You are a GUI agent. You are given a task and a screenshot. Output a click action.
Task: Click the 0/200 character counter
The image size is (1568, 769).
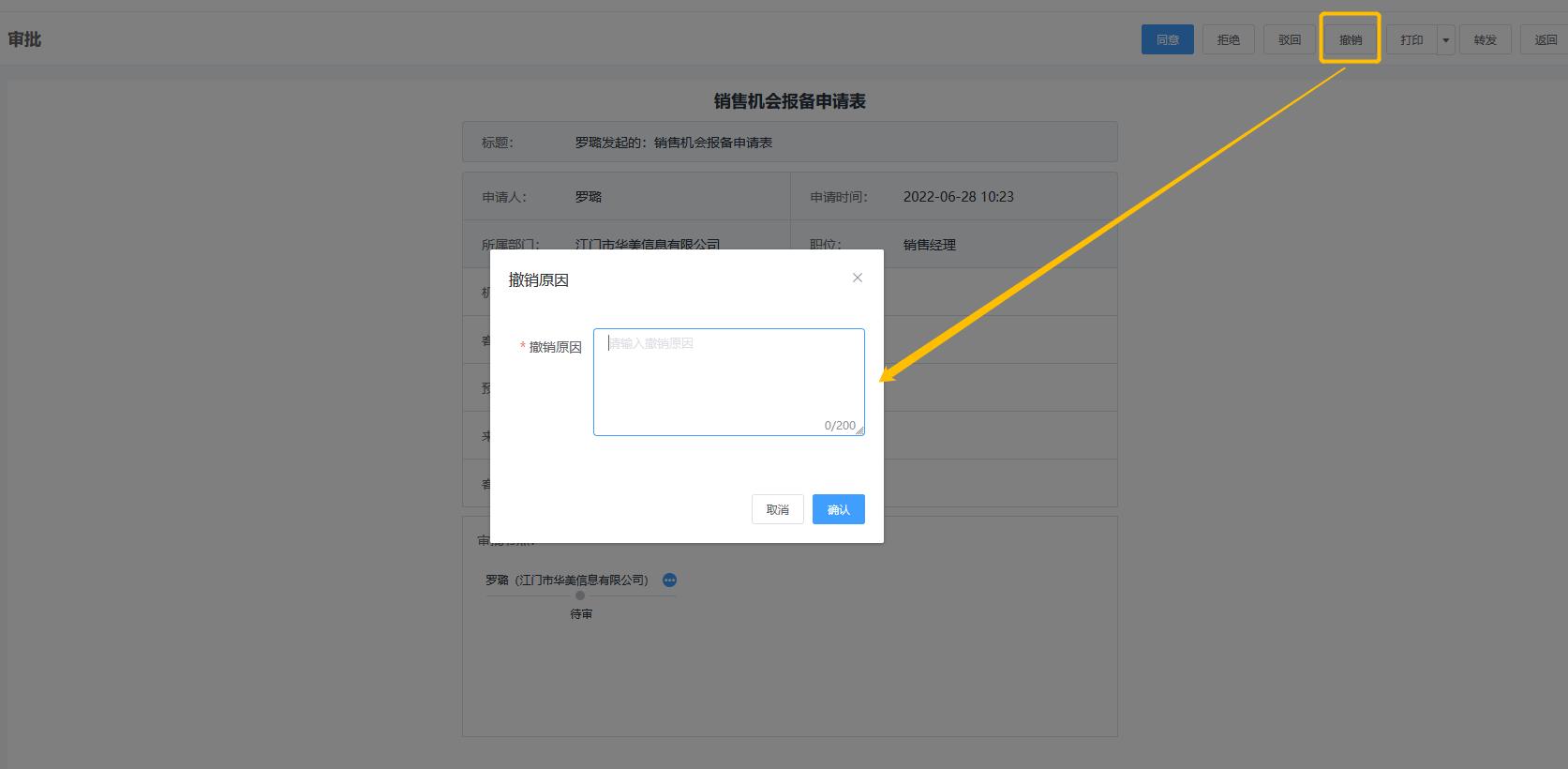pos(840,426)
